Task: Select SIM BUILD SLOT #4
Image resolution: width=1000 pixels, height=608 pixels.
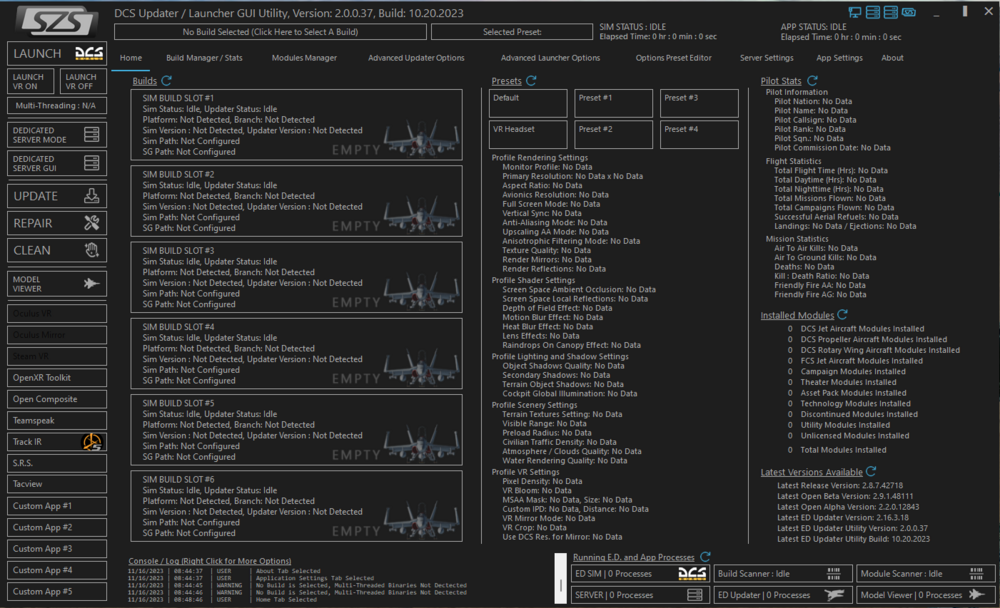Action: pyautogui.click(x=297, y=353)
